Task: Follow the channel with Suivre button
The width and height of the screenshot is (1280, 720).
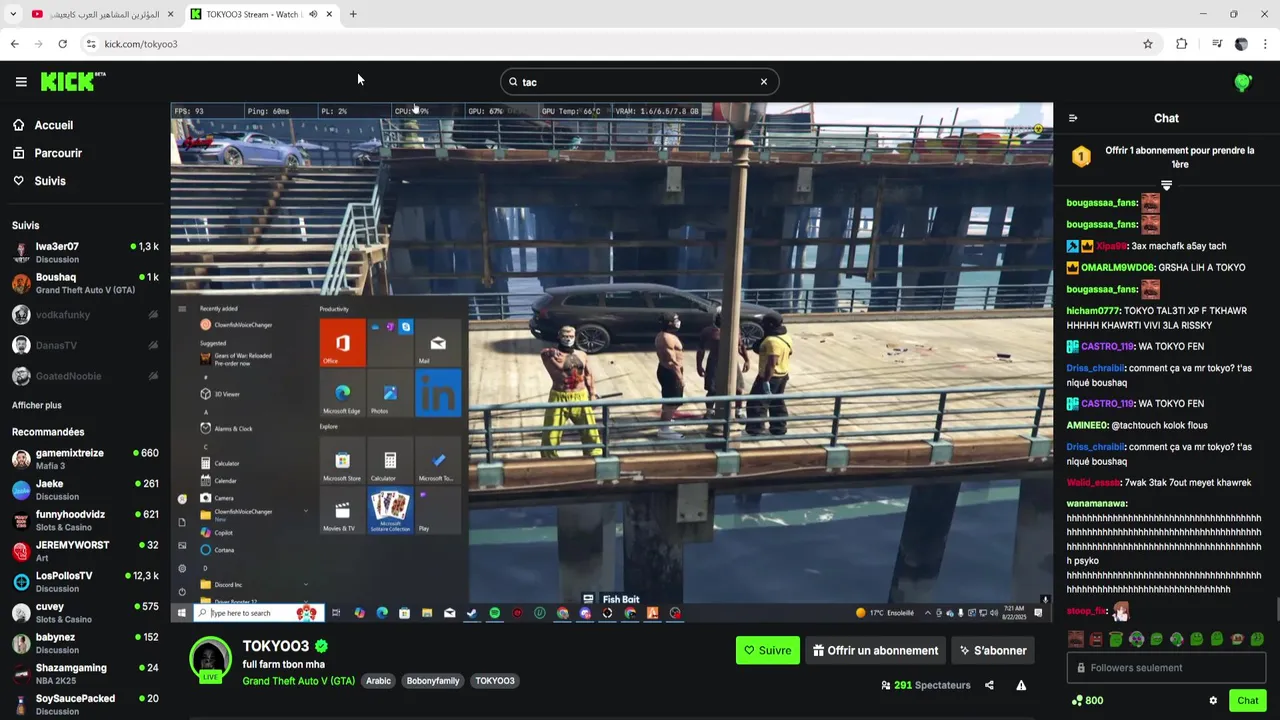Action: 768,650
